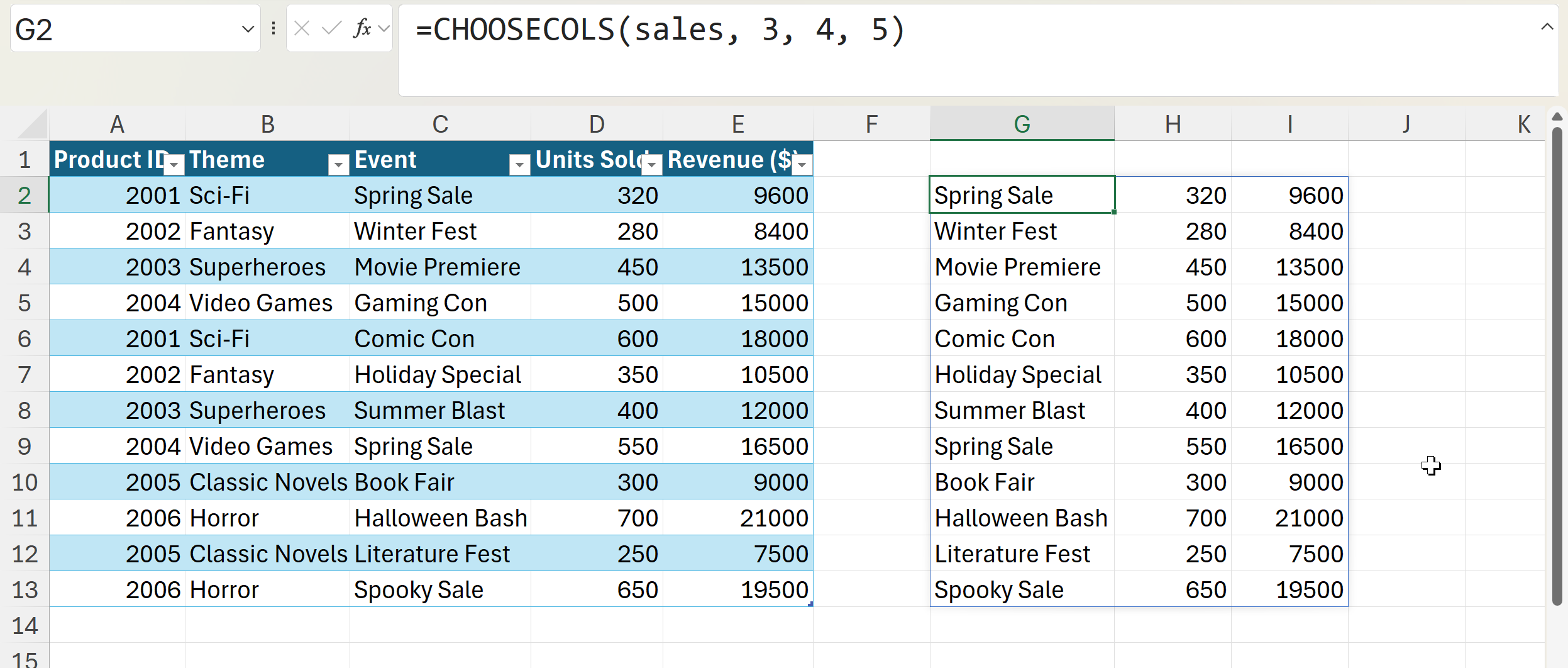Viewport: 1568px width, 668px height.
Task: Click the Insert Function fx icon
Action: 362,28
